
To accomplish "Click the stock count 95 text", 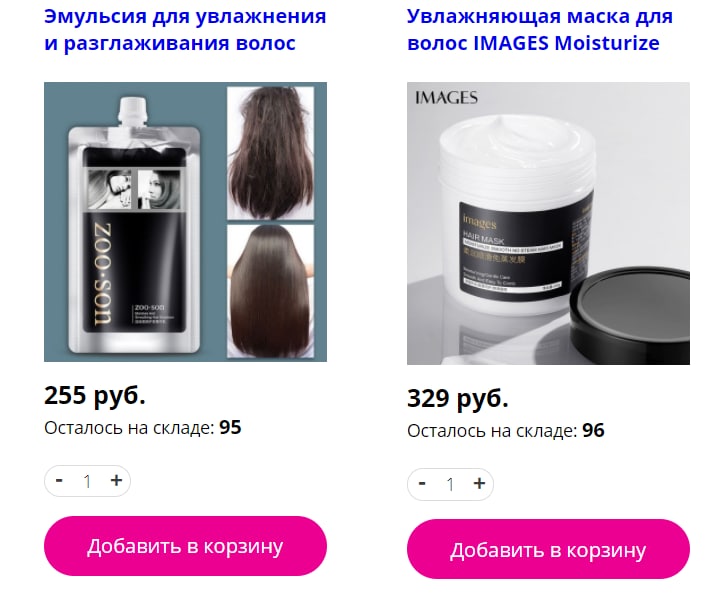I will tap(230, 428).
